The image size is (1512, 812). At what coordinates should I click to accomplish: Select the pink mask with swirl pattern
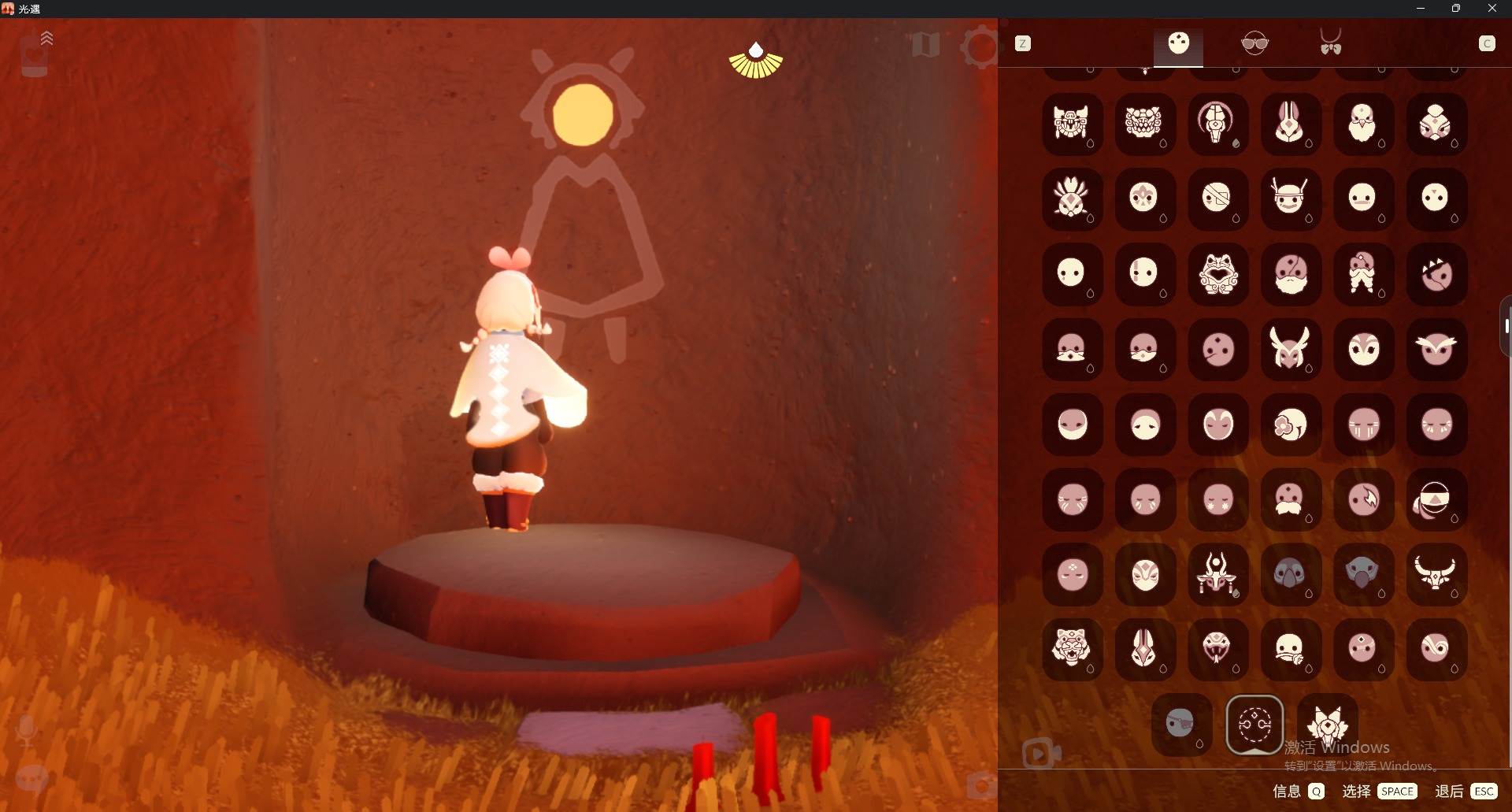(1436, 648)
